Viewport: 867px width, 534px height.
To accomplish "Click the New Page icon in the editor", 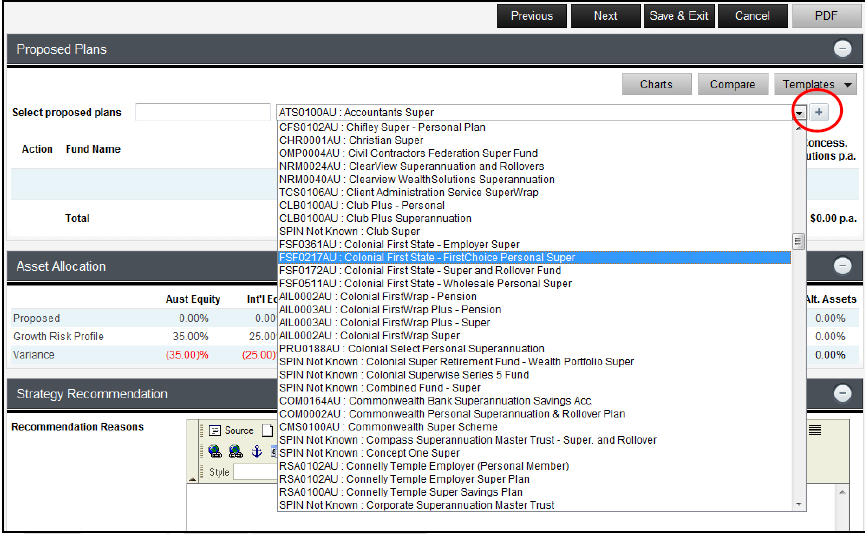I will pyautogui.click(x=268, y=430).
